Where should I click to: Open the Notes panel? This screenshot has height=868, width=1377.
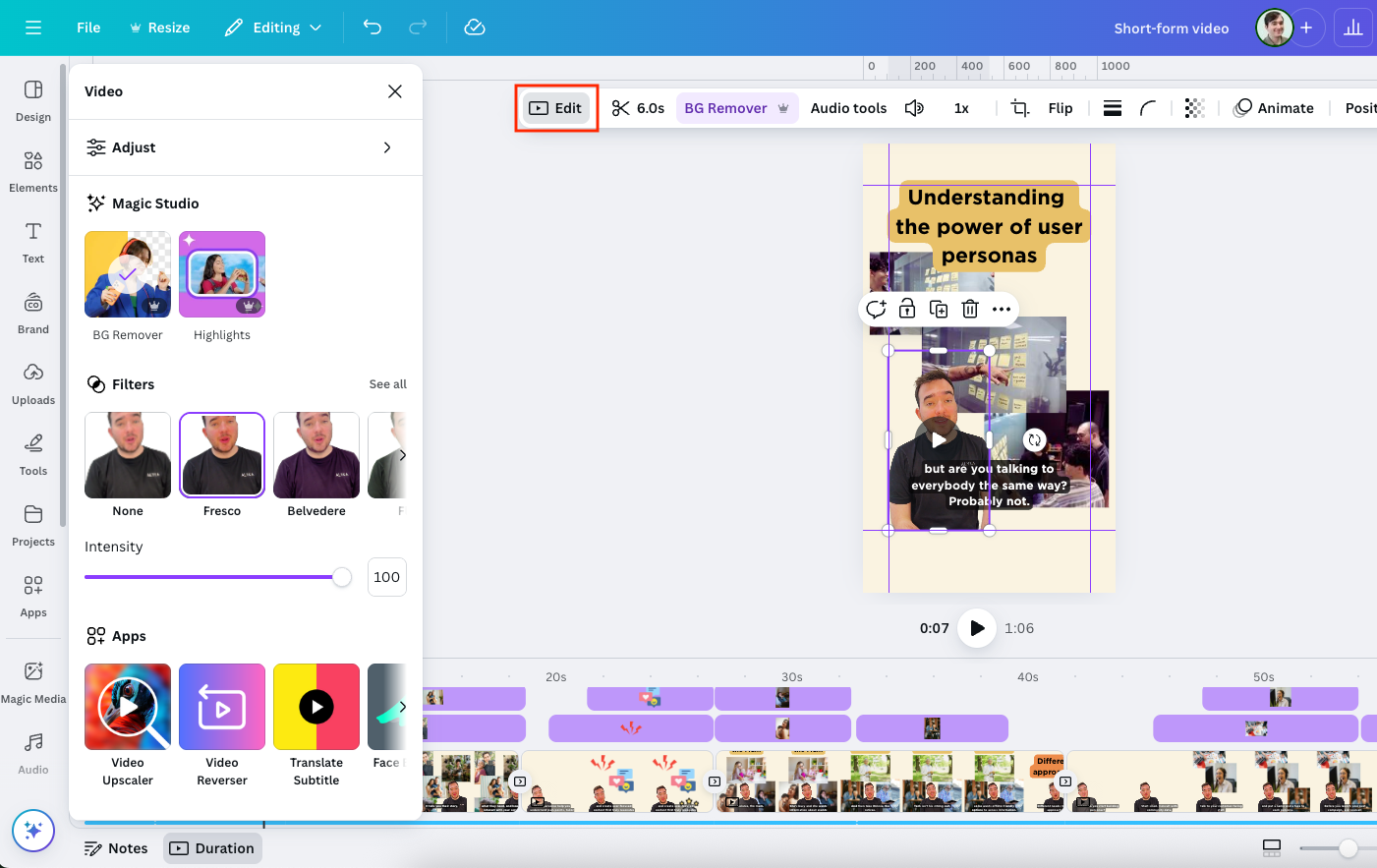click(x=116, y=847)
